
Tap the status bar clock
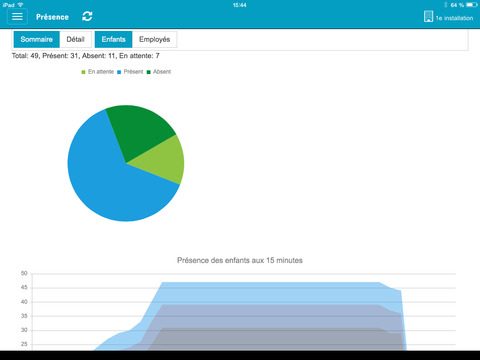(240, 5)
